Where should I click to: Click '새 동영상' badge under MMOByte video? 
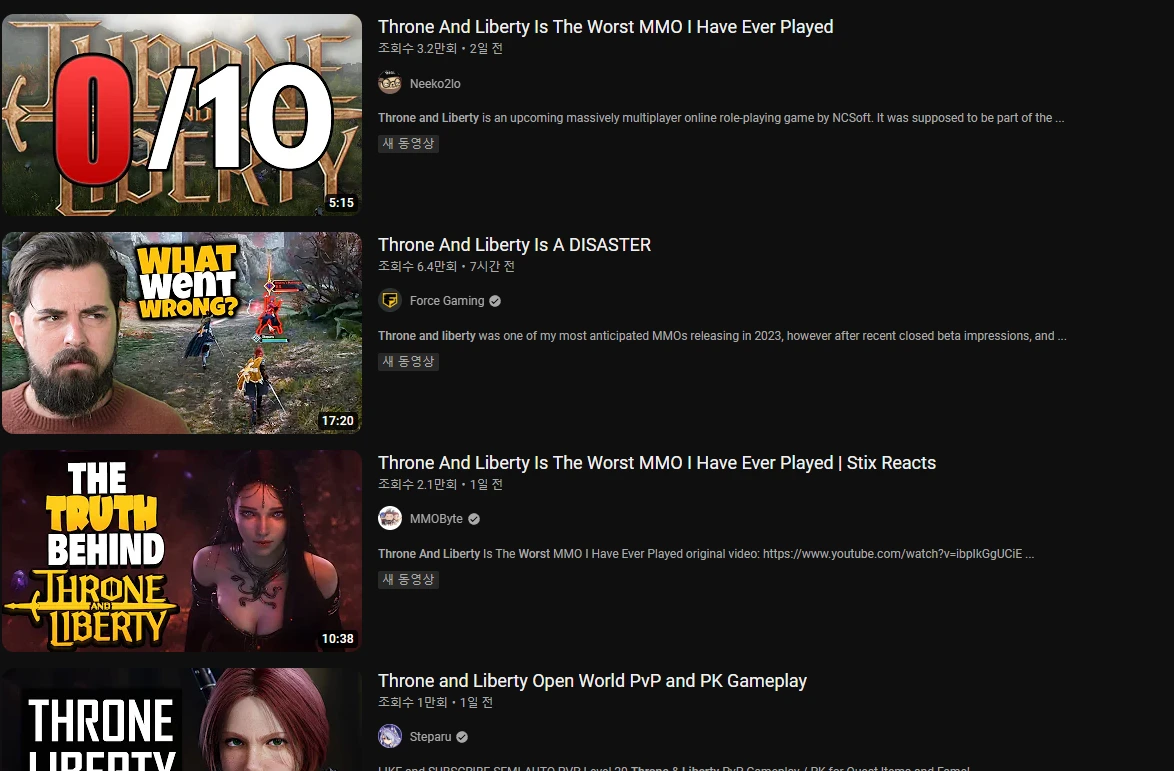point(408,579)
